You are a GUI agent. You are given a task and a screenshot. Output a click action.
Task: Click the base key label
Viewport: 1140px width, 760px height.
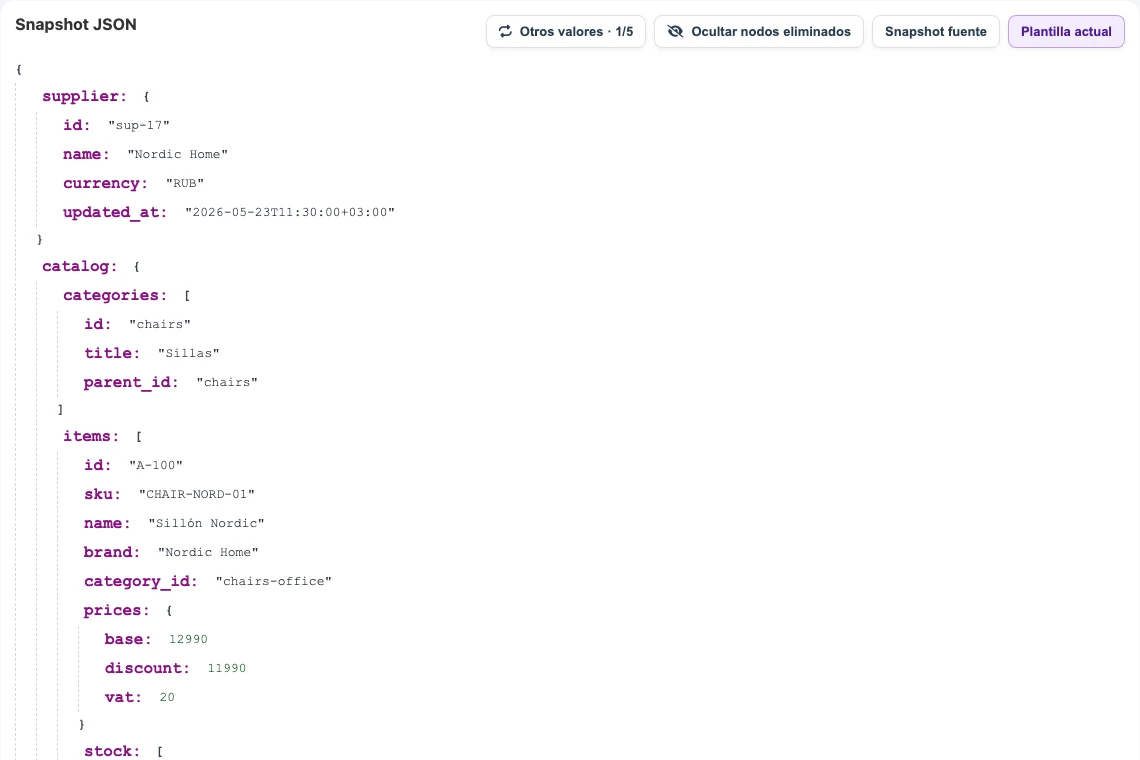128,639
